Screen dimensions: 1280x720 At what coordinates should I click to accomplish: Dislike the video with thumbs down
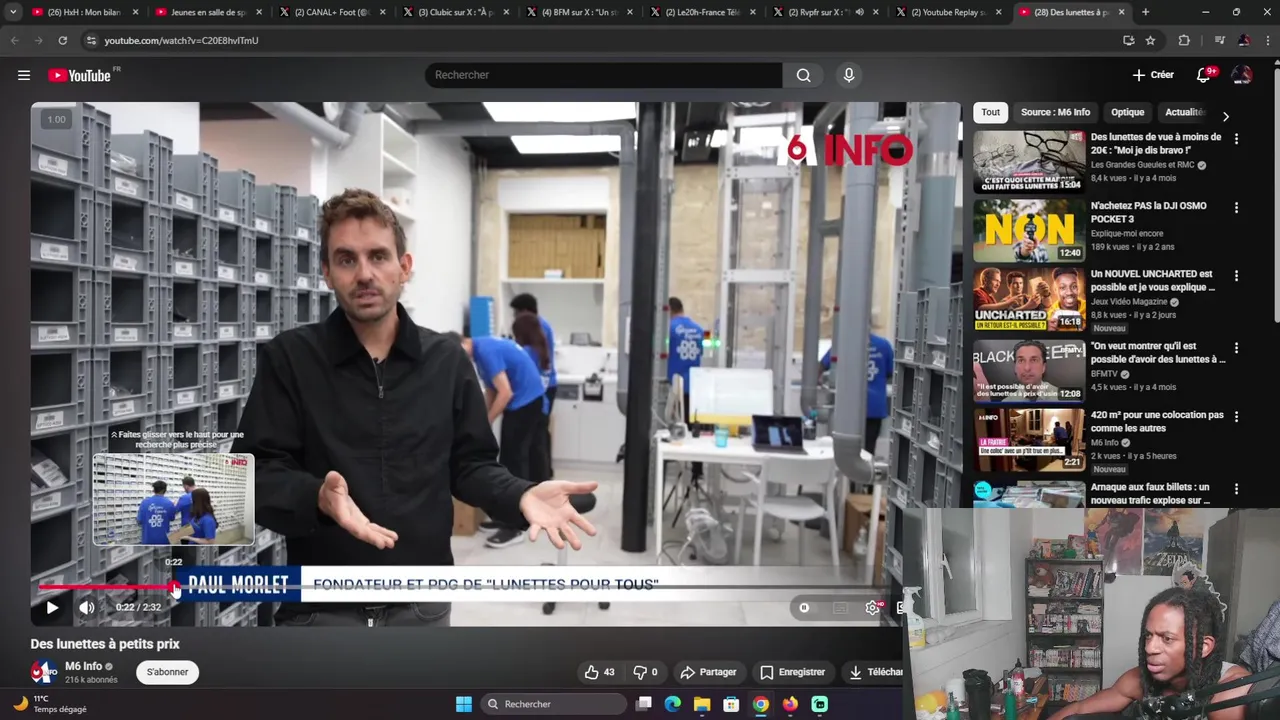pyautogui.click(x=645, y=672)
